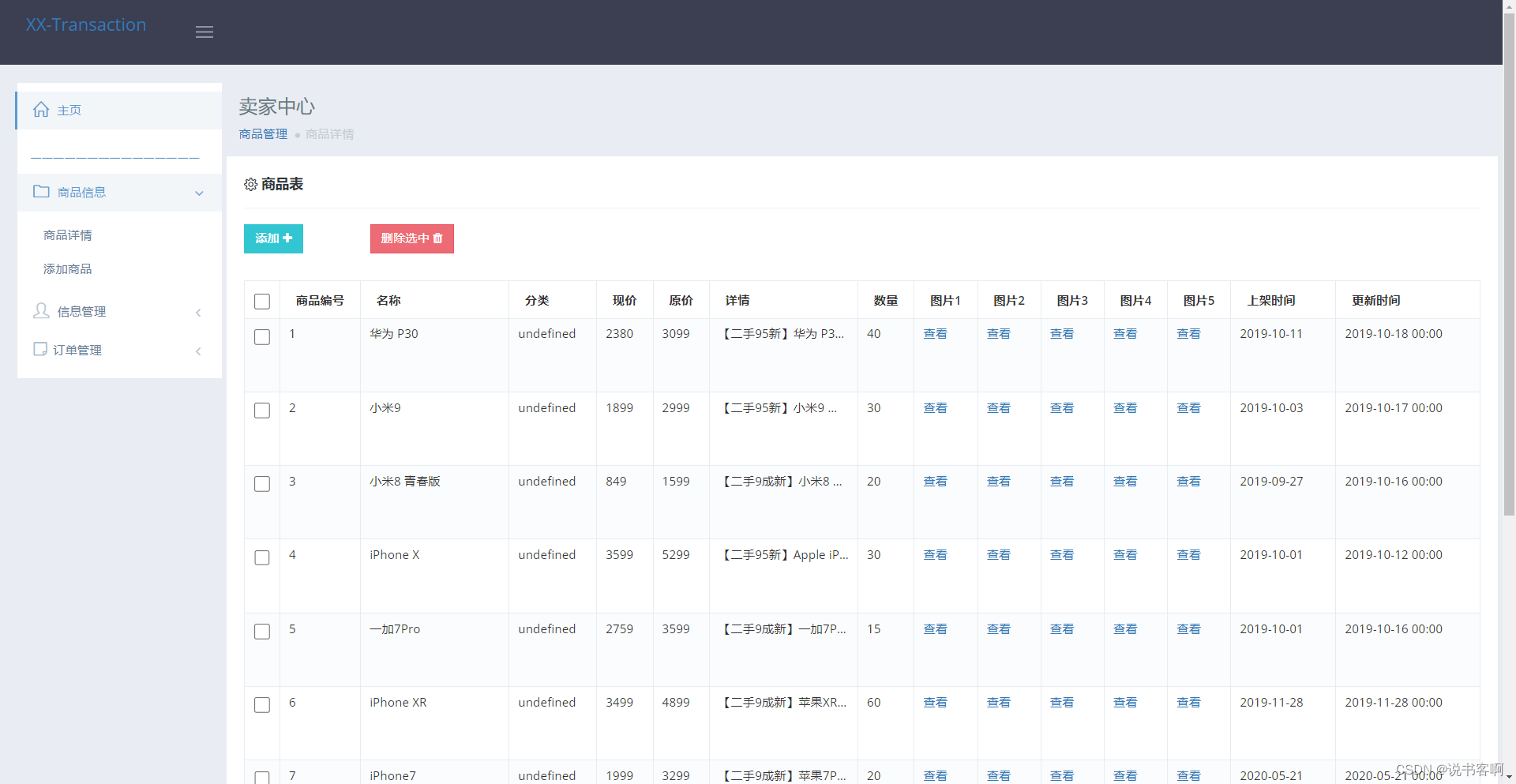Click the page vertical scrollbar thumb

1509,264
